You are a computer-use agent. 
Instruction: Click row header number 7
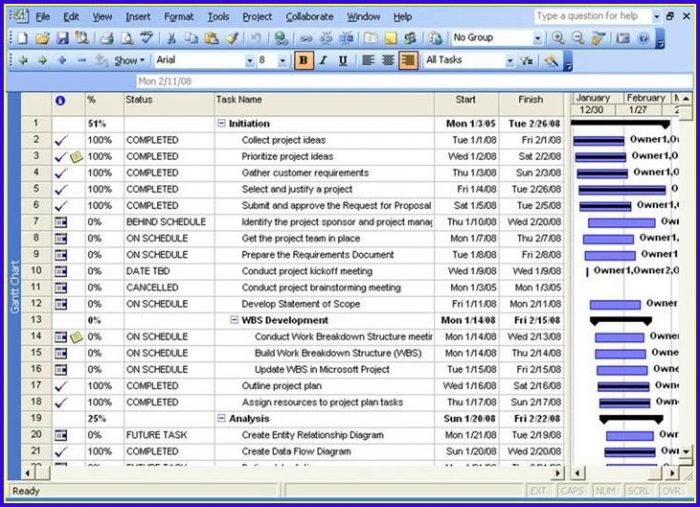coord(36,222)
